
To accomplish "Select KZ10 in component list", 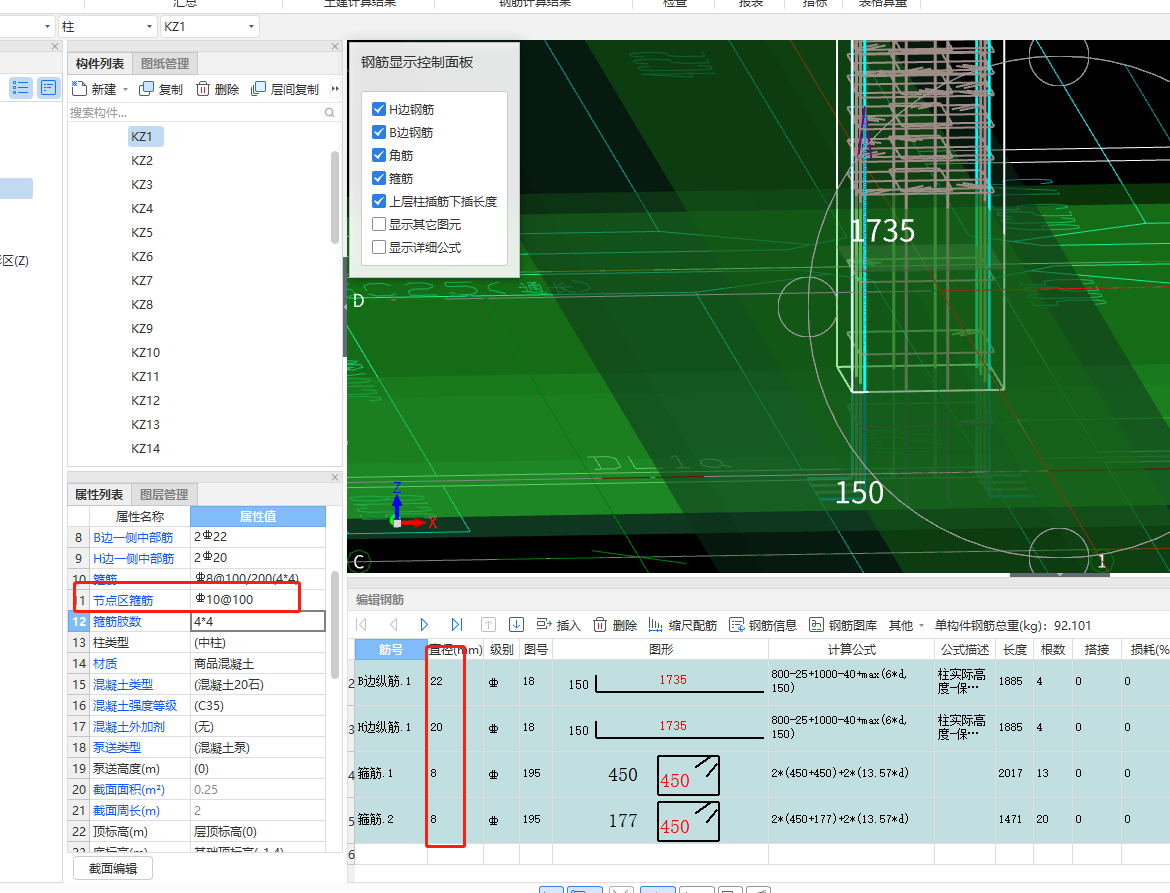I will point(146,352).
